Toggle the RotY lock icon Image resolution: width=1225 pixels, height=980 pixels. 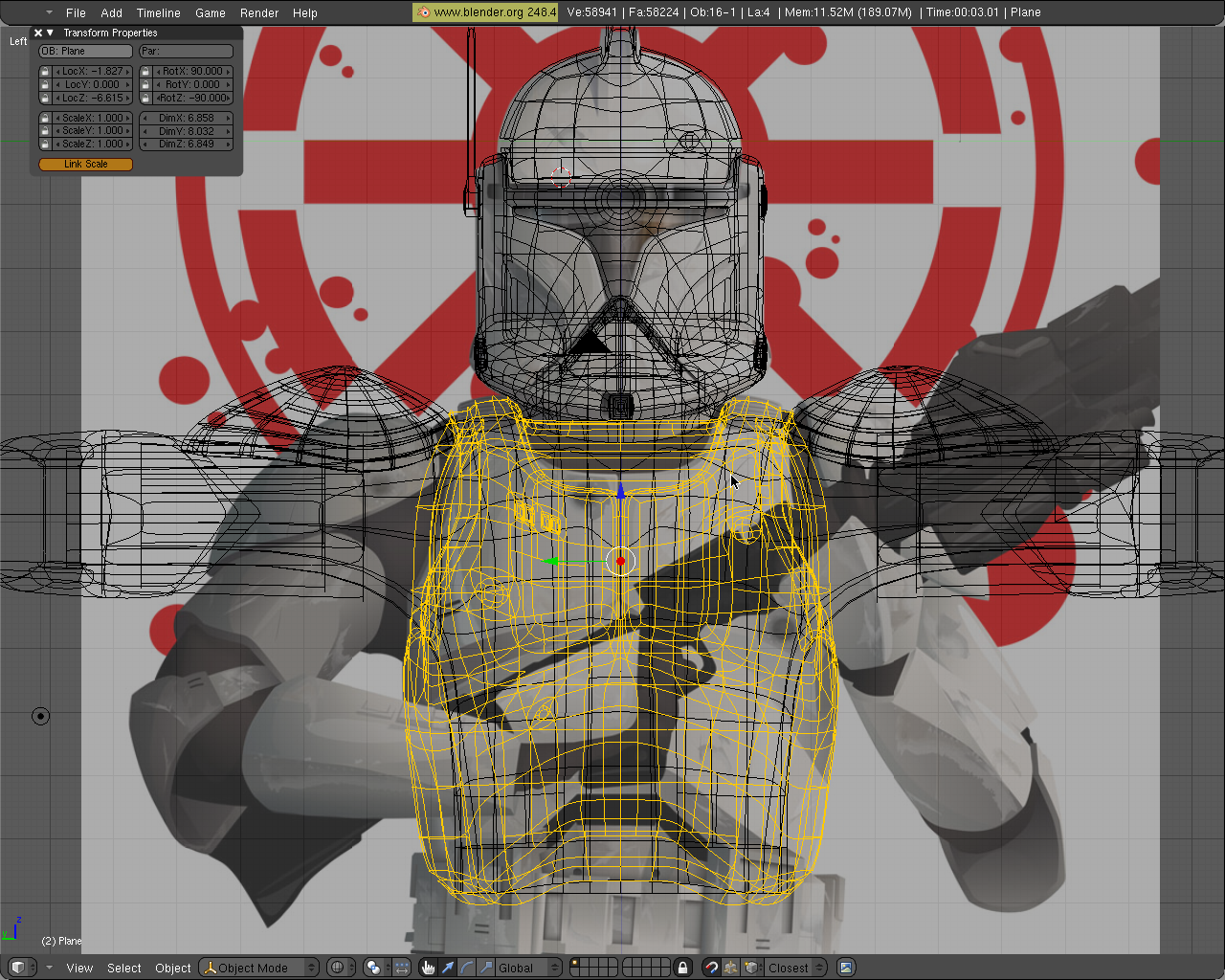[x=145, y=84]
